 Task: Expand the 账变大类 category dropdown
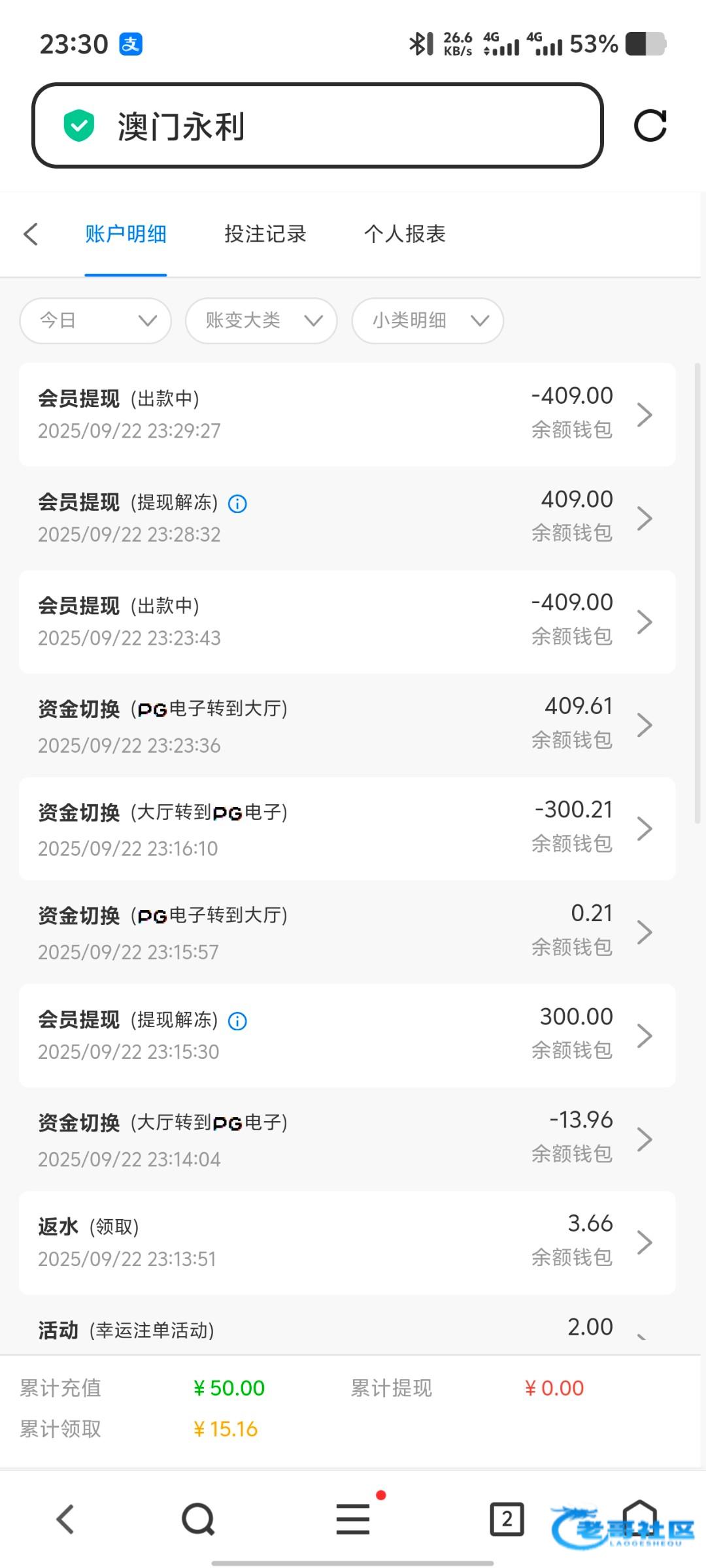[261, 320]
